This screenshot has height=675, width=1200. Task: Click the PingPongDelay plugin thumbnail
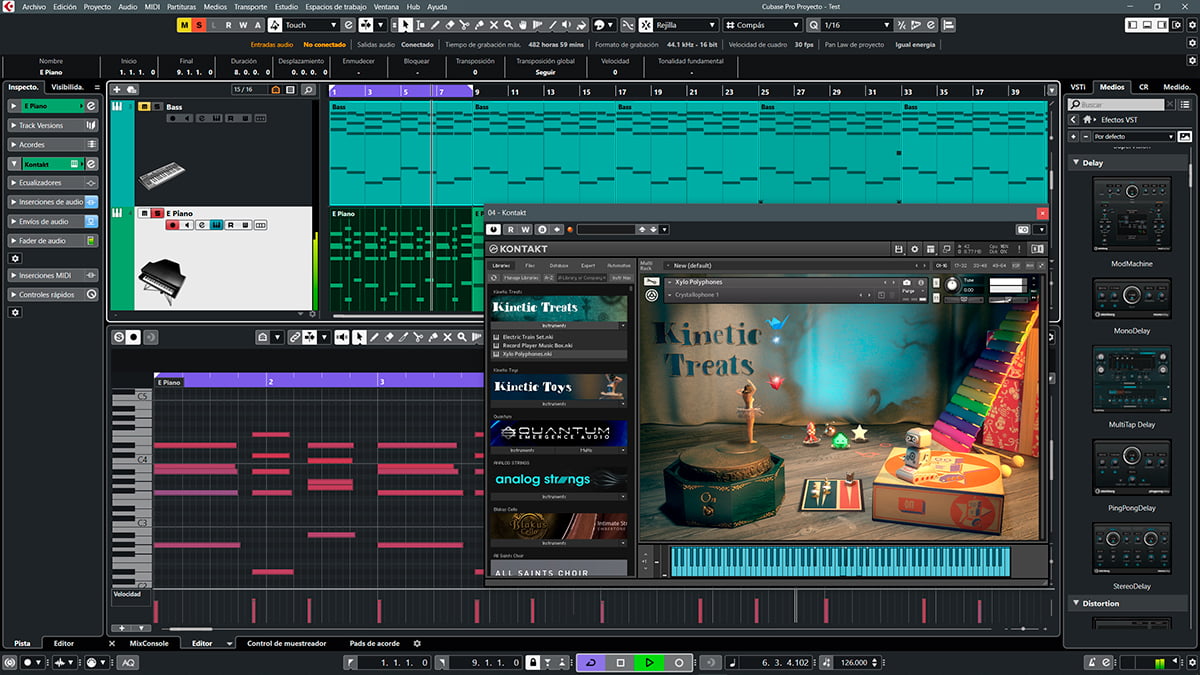[1132, 470]
